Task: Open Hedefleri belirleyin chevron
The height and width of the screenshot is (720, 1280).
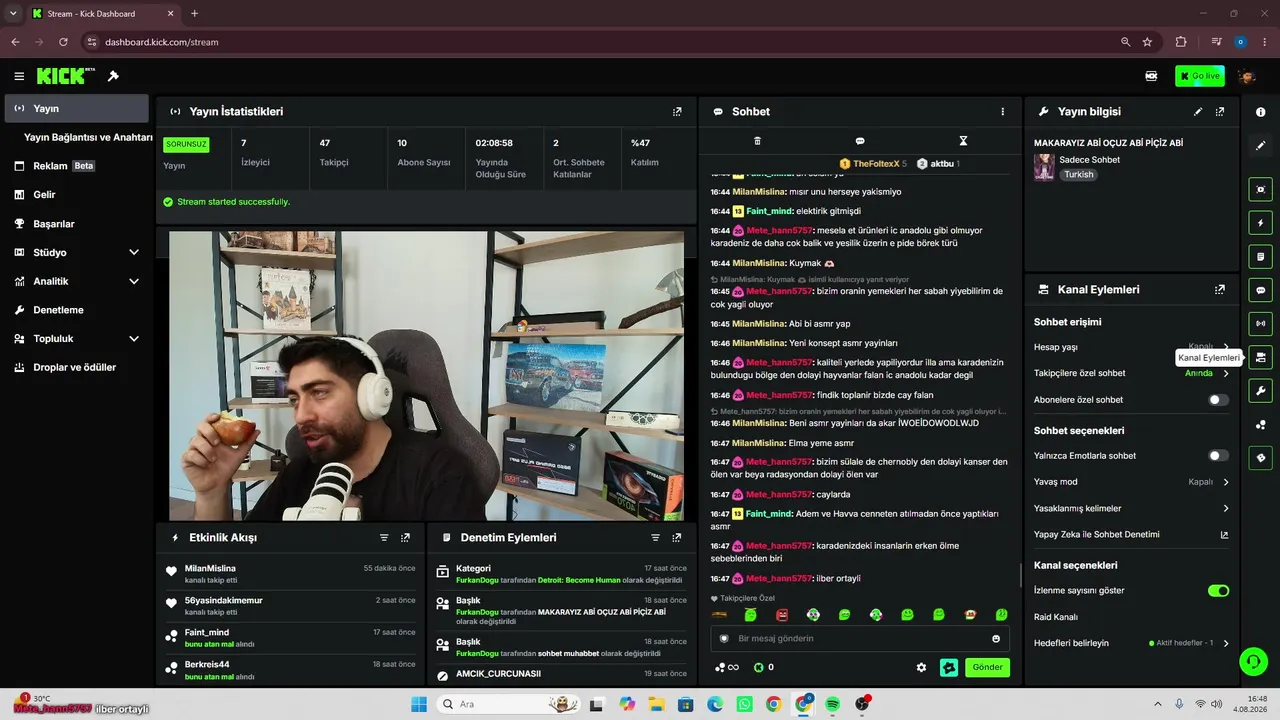Action: pos(1226,643)
